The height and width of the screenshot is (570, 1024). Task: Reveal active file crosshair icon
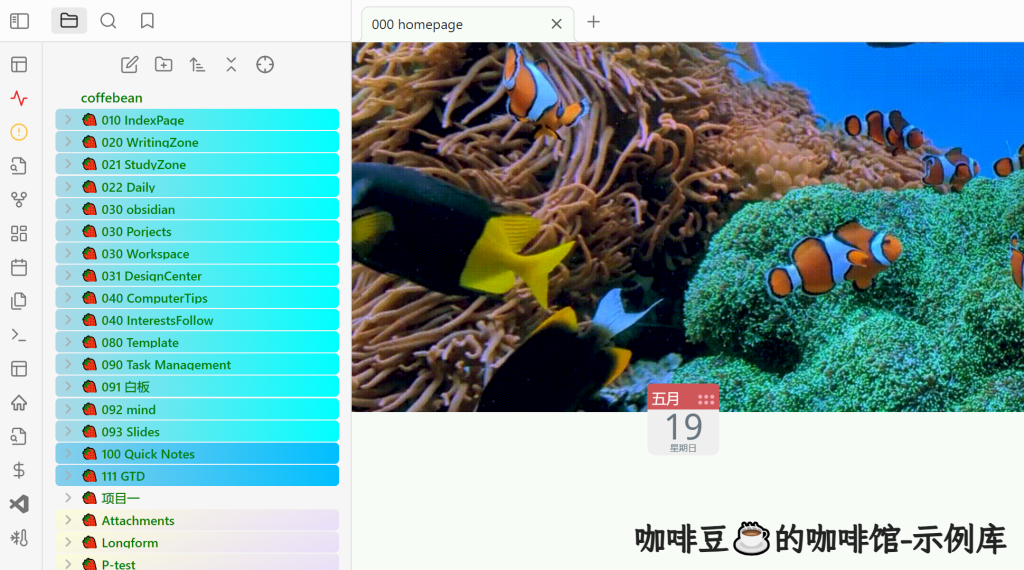[x=265, y=65]
